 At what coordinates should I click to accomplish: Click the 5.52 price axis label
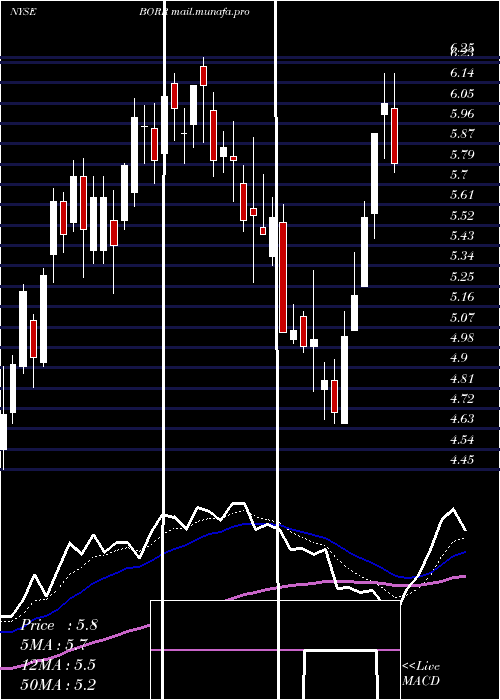462,216
